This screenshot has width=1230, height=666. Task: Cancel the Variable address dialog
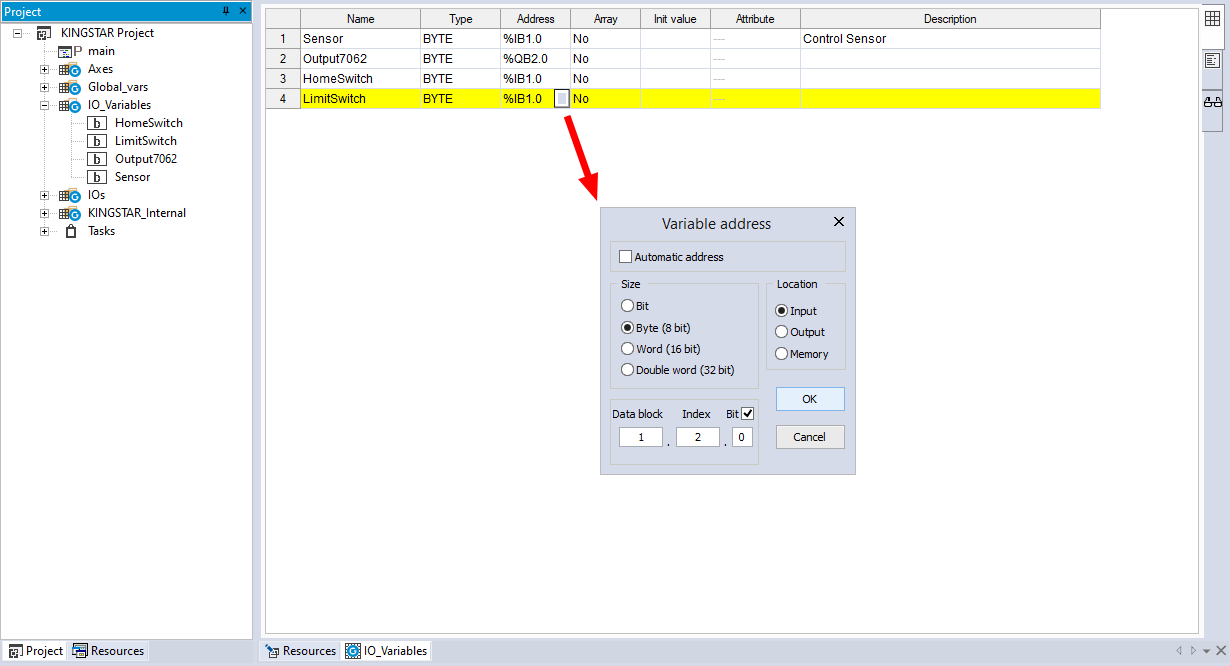pos(810,437)
